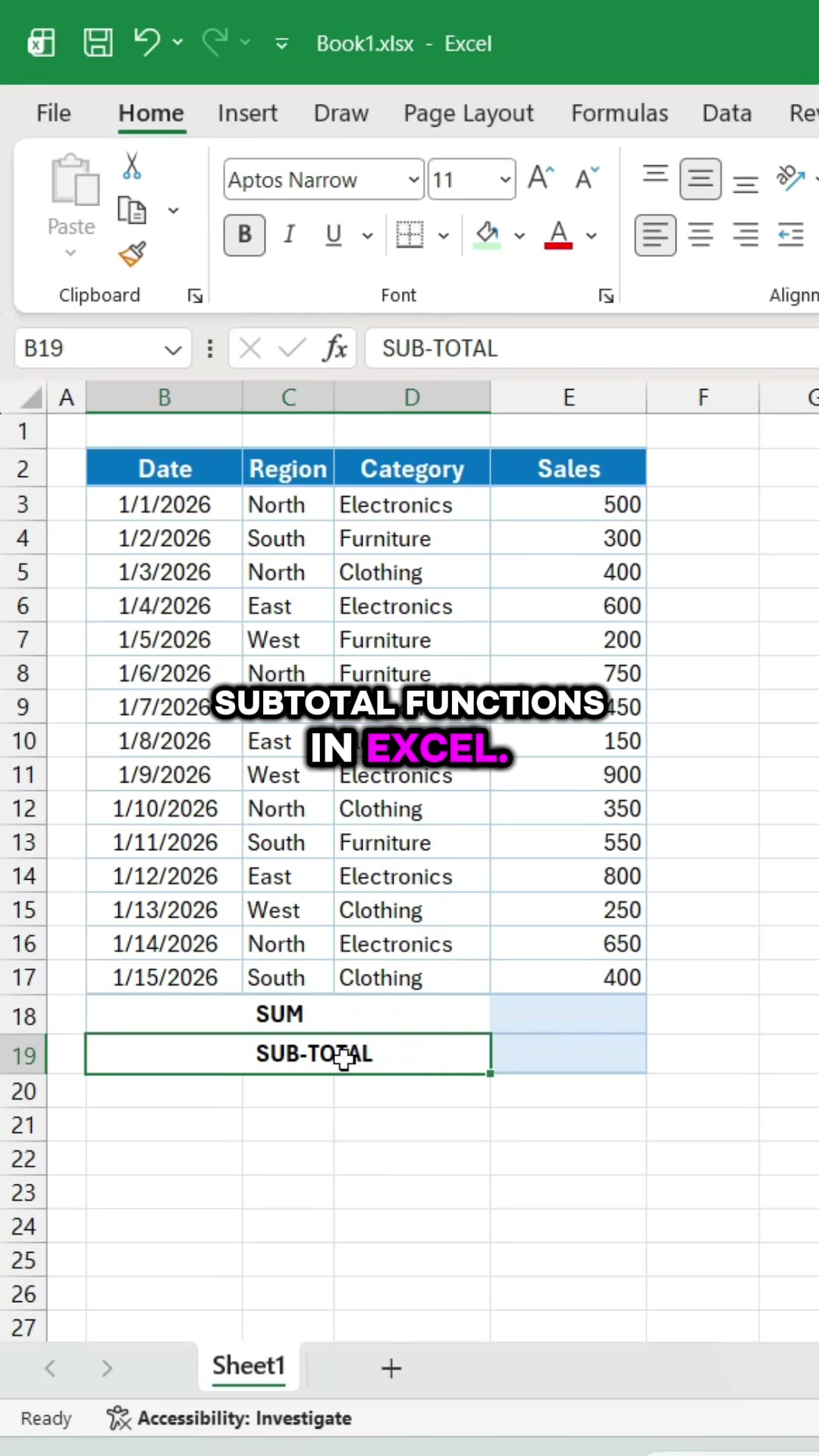Open the Borders dropdown arrow

444,236
